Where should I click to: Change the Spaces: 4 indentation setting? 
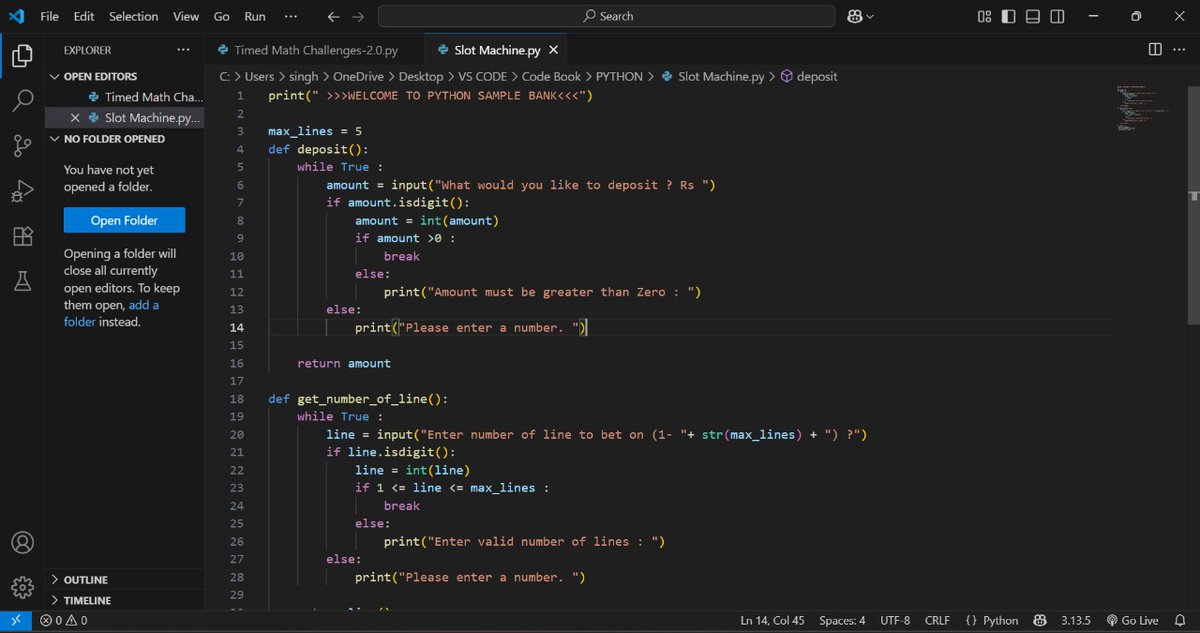click(x=842, y=621)
